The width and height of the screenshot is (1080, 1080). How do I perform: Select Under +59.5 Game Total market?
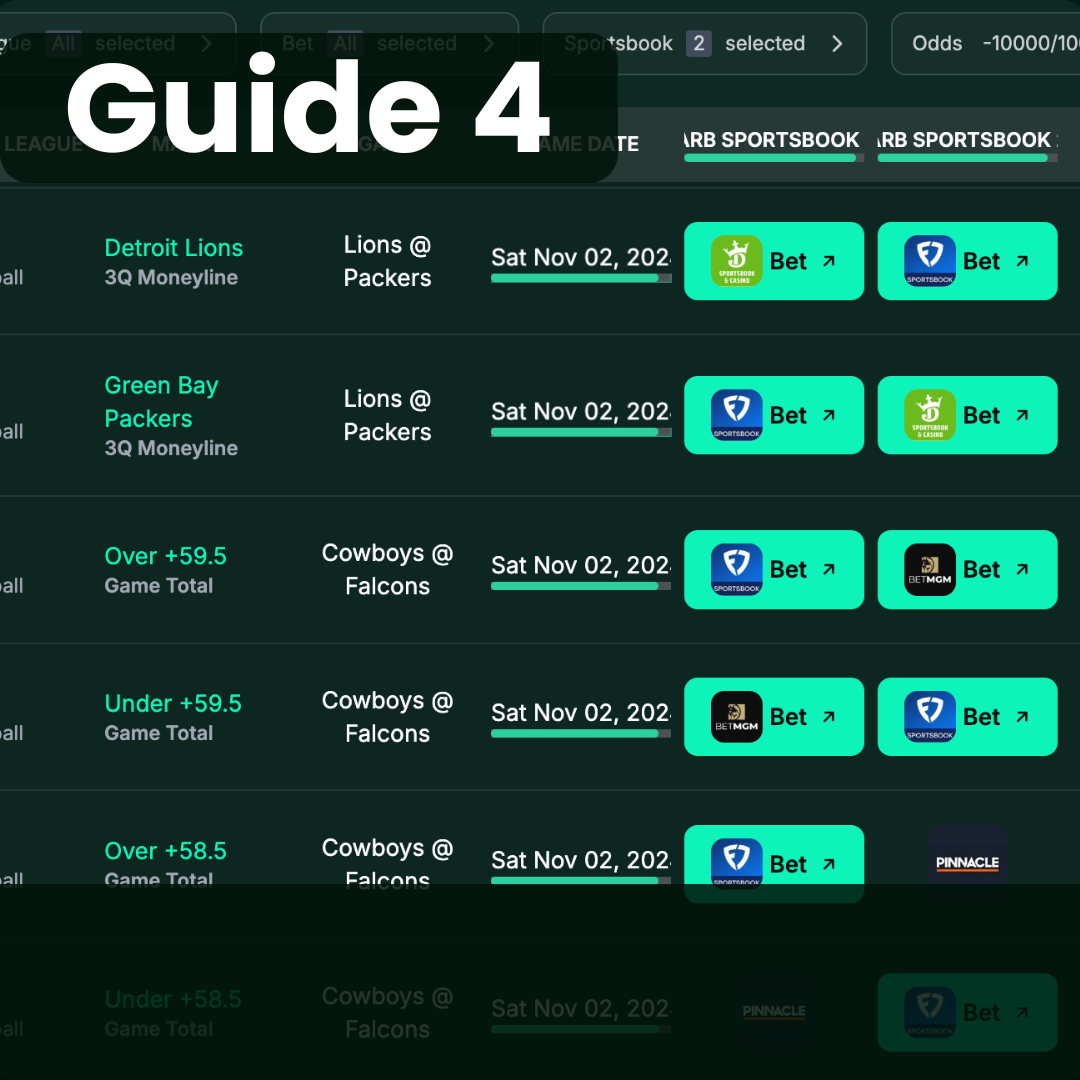172,716
